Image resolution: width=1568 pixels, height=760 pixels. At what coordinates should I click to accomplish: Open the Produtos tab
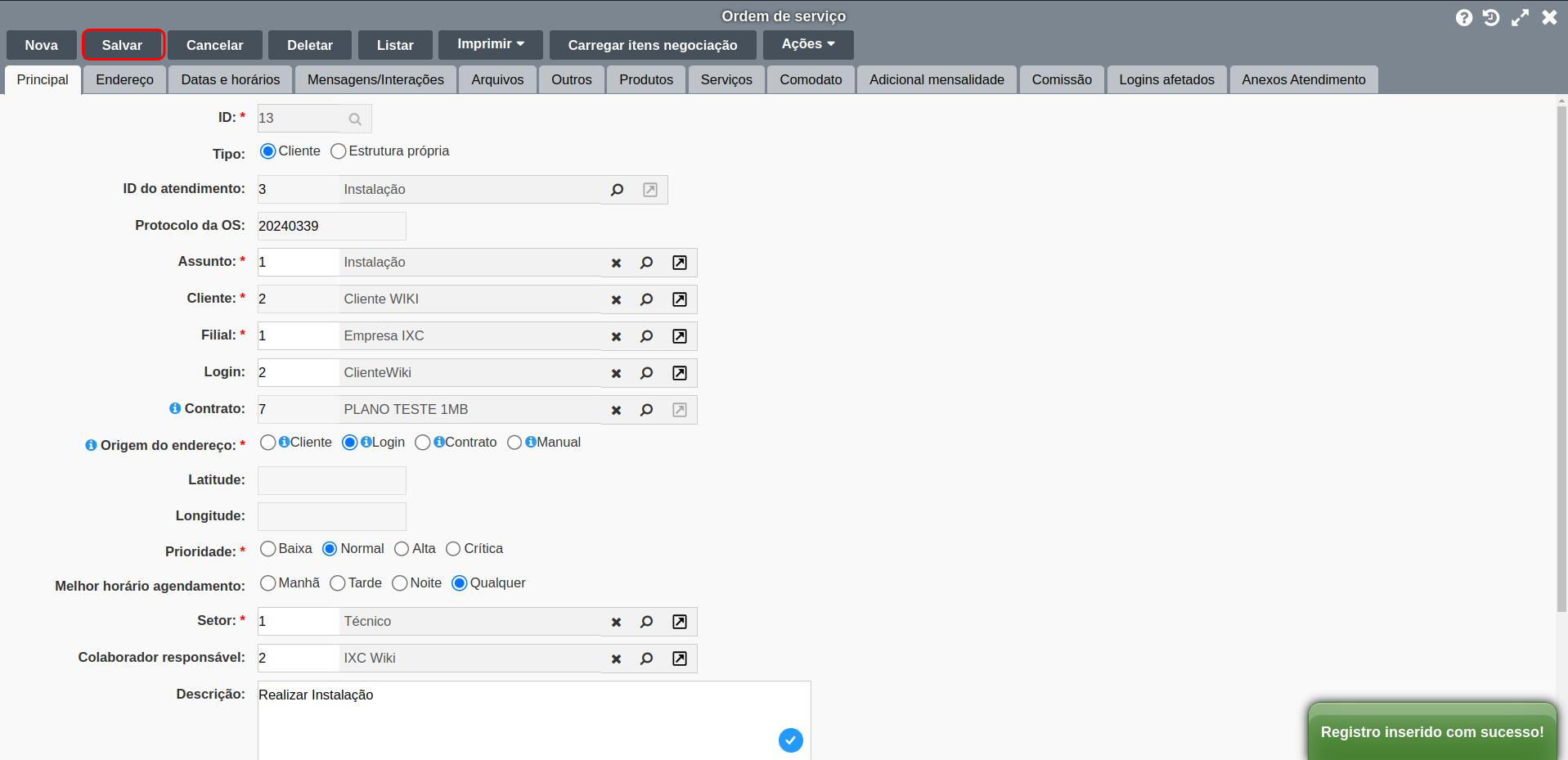coord(646,80)
